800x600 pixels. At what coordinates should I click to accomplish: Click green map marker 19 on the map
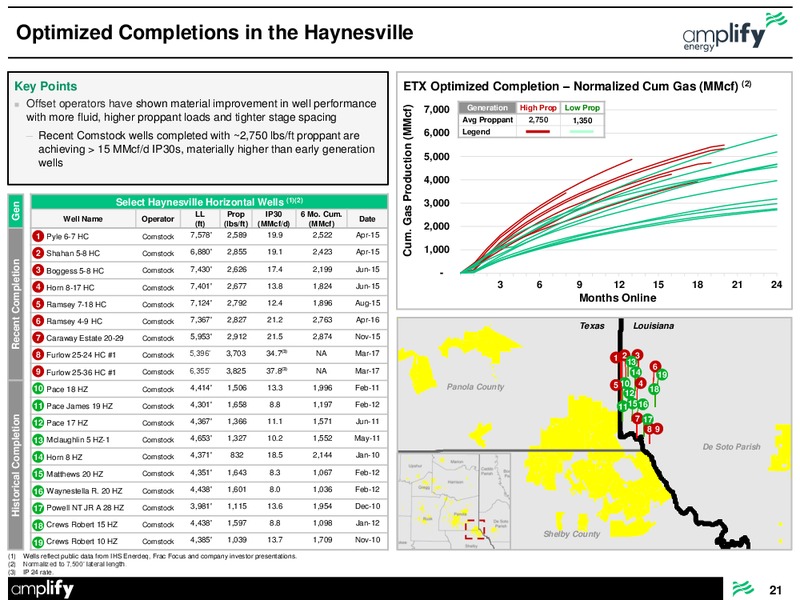[x=662, y=375]
